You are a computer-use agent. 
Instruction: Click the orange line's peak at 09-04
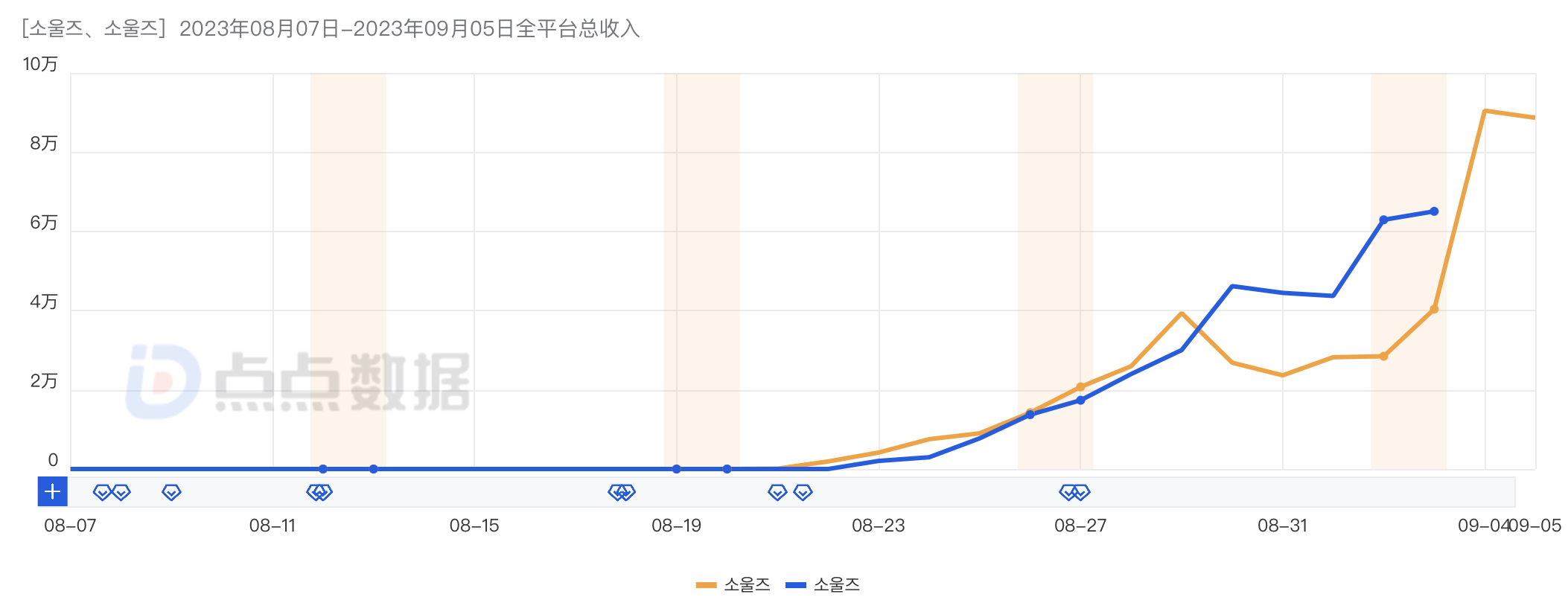pos(1485,112)
